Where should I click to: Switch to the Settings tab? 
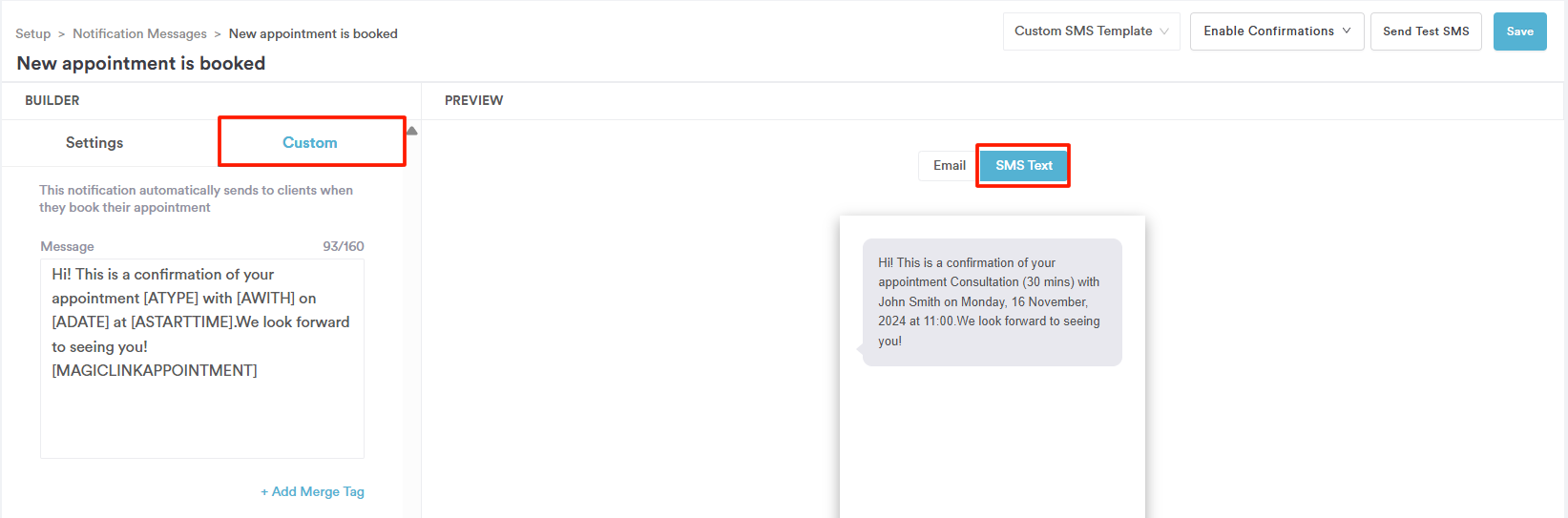(x=94, y=142)
